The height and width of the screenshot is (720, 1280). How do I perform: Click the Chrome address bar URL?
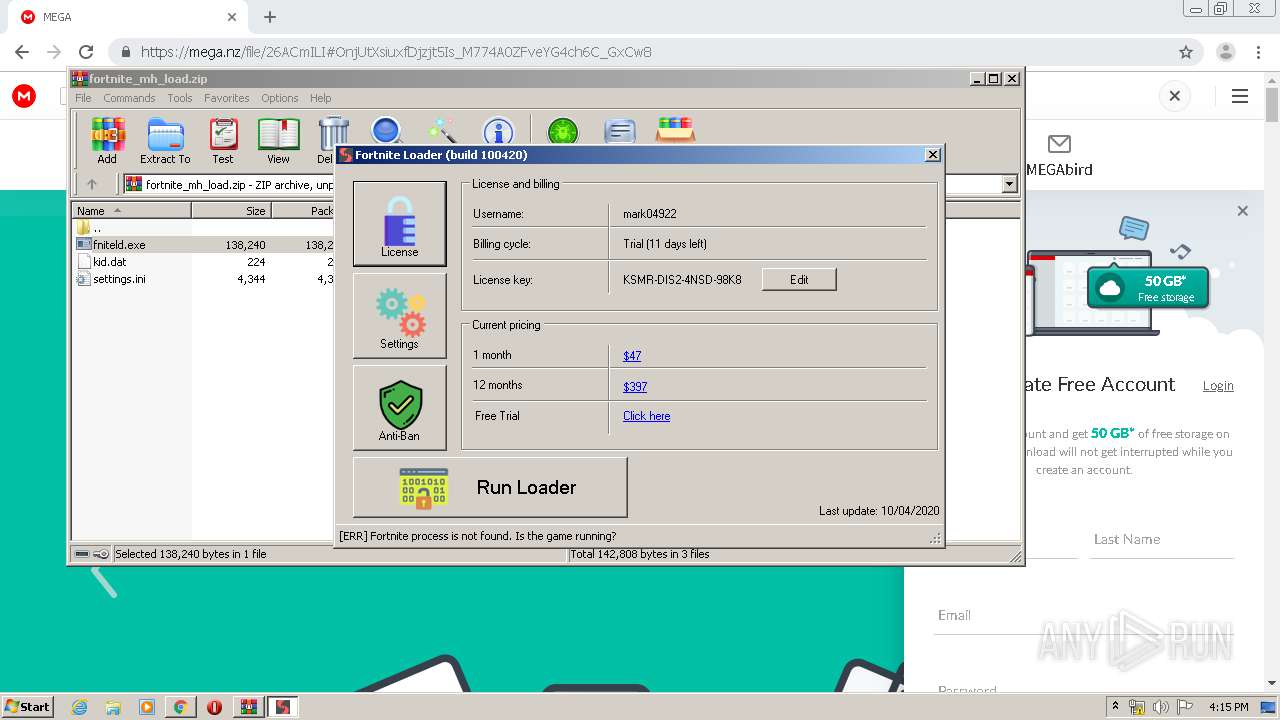click(396, 52)
